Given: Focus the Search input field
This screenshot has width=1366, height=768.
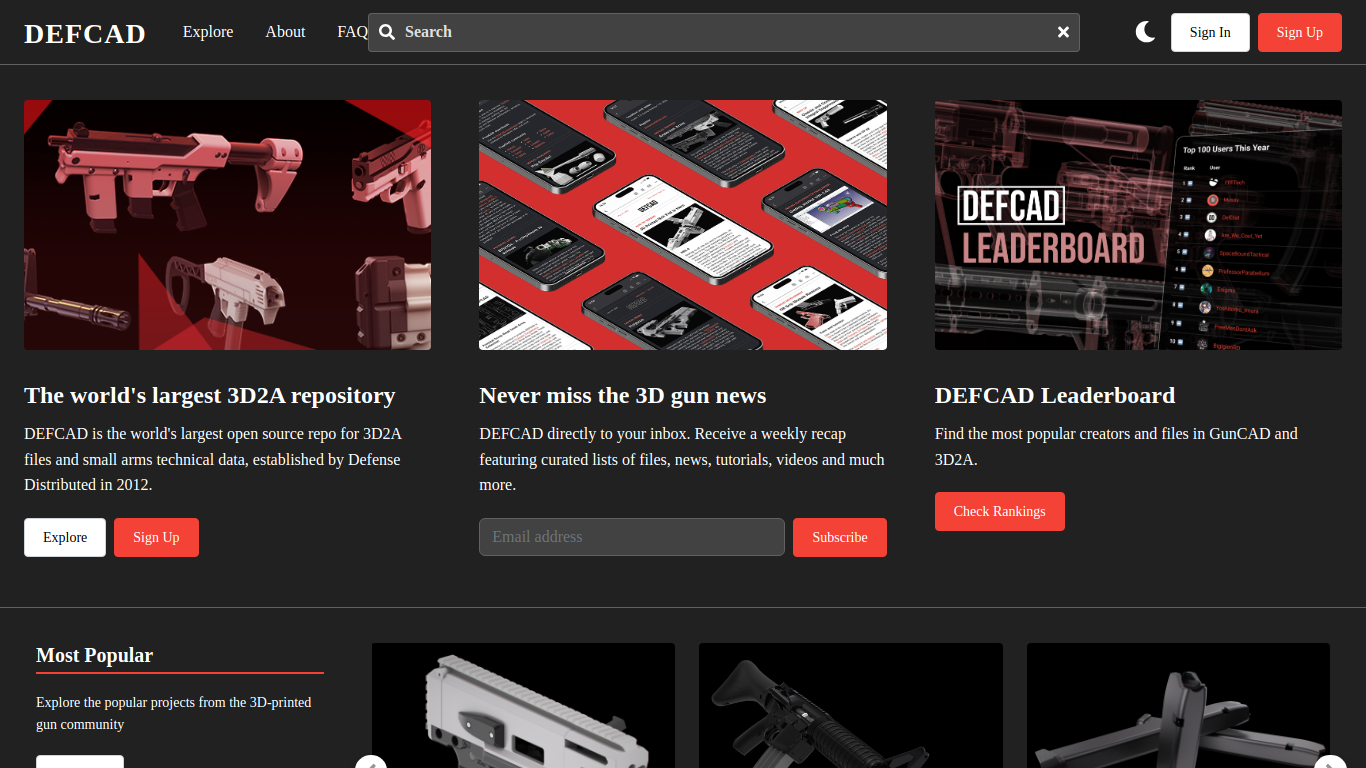Looking at the screenshot, I should (x=724, y=32).
